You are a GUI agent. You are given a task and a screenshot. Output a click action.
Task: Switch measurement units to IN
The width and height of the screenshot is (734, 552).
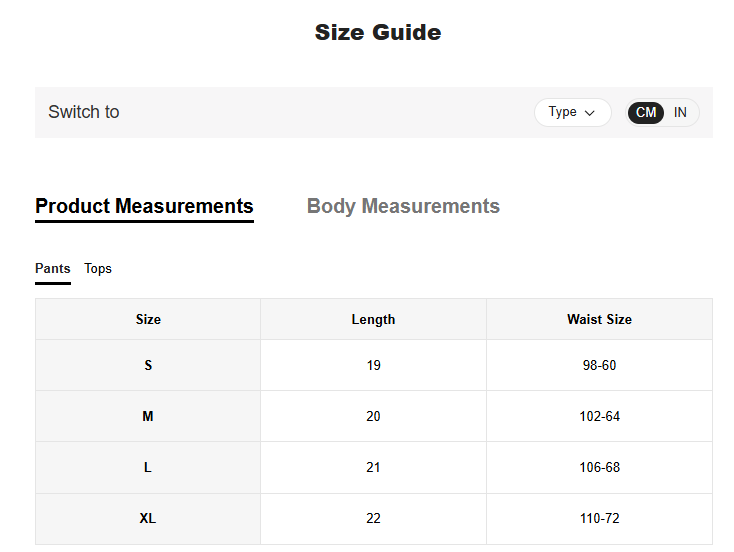(x=680, y=112)
